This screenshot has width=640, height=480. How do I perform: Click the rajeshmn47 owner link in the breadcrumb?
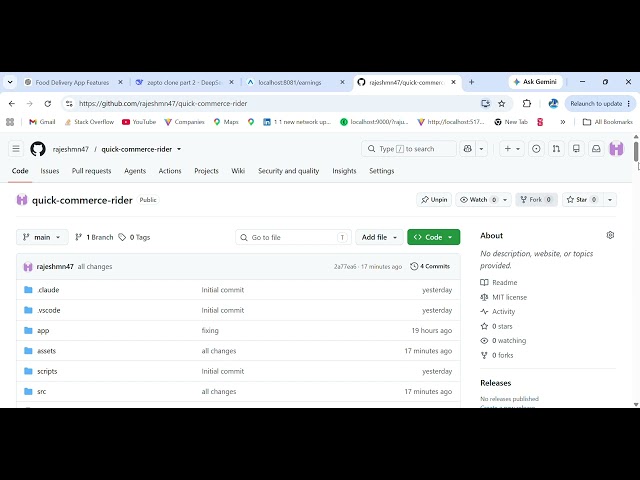(71, 149)
